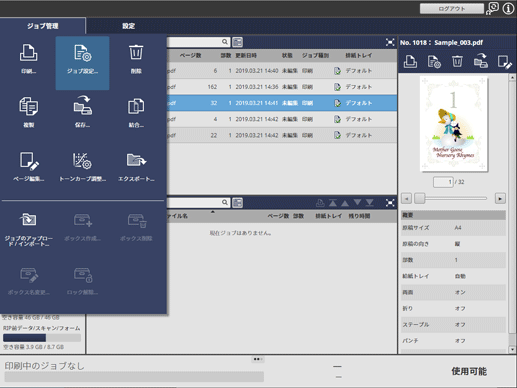Click the information icon at top right
The width and height of the screenshot is (517, 388).
pyautogui.click(x=508, y=8)
